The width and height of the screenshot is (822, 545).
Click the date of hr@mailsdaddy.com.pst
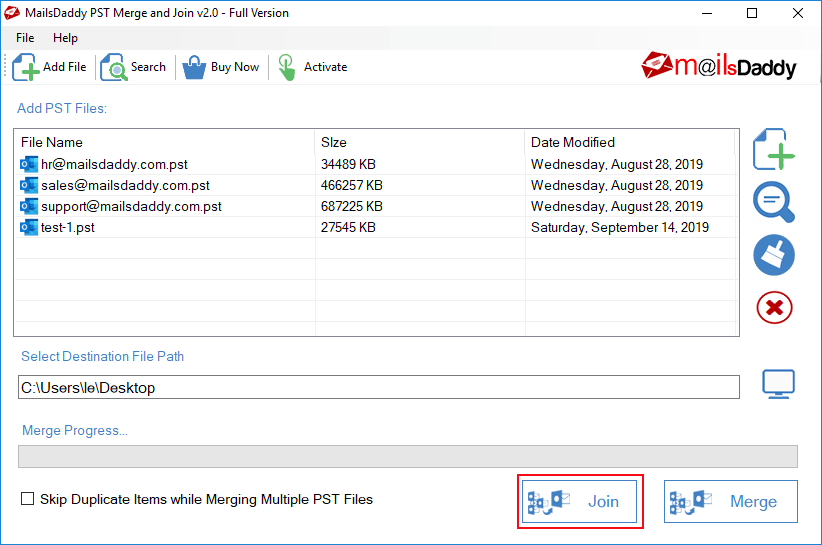click(616, 164)
